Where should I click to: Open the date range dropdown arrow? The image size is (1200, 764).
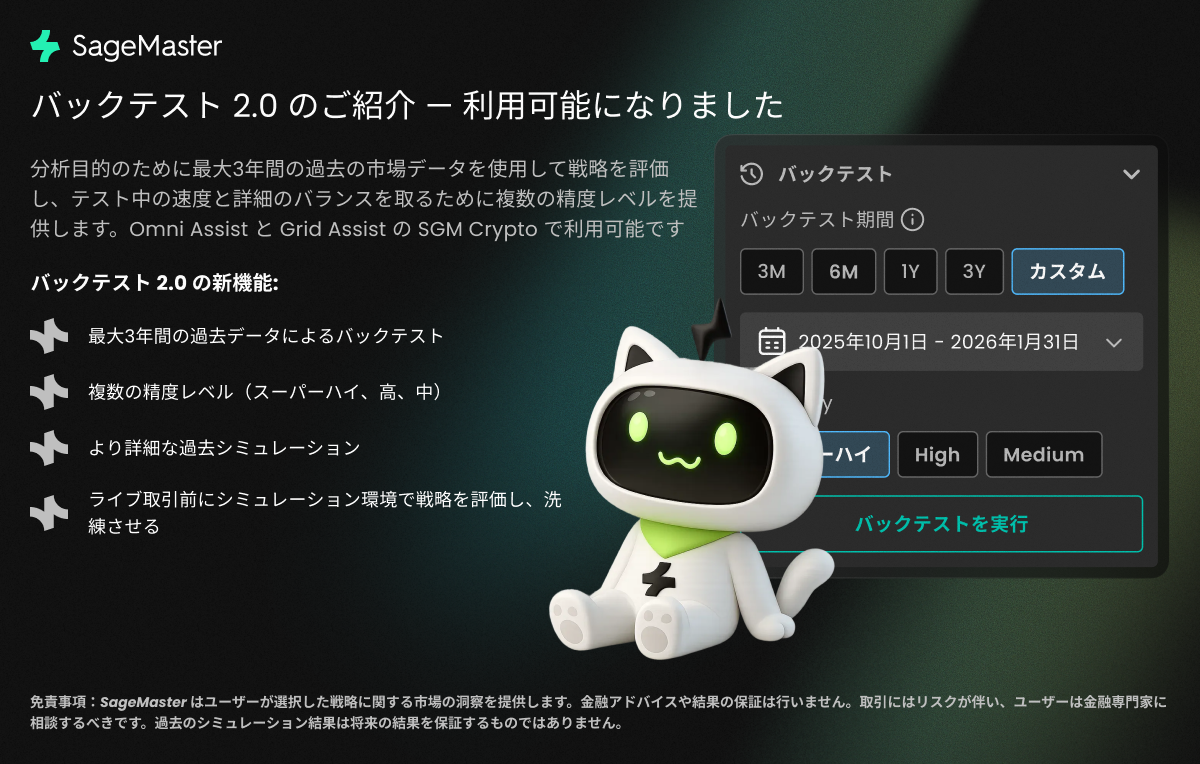click(x=1115, y=342)
